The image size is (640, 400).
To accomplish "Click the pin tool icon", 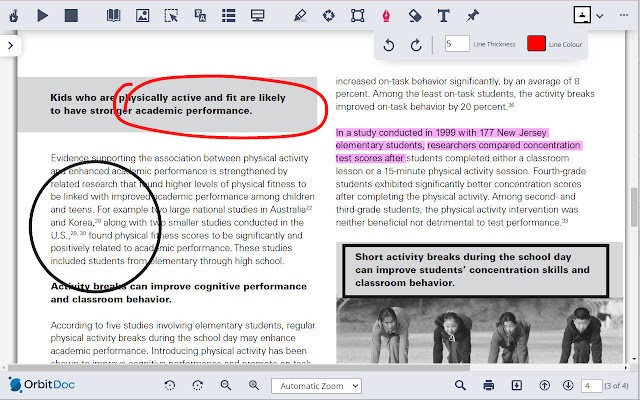I will point(472,16).
